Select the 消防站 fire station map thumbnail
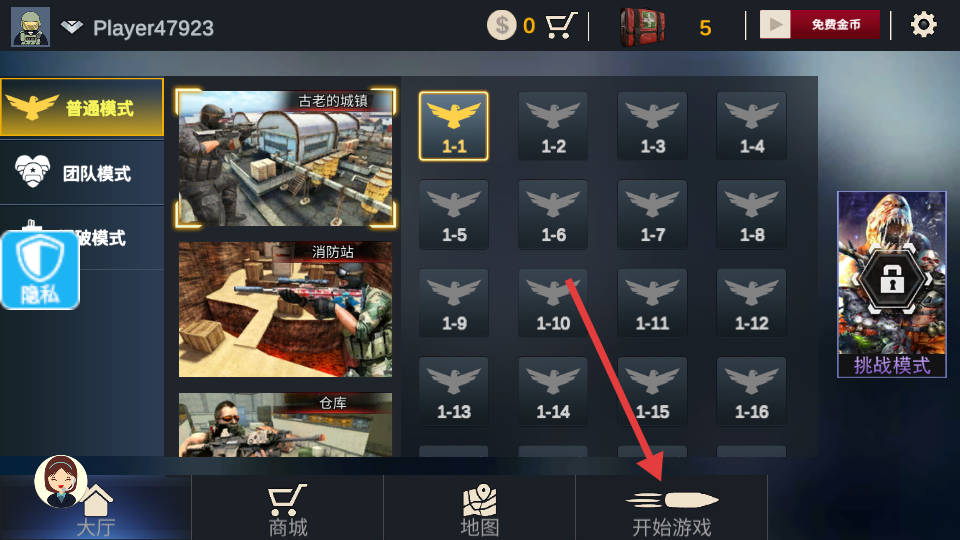The width and height of the screenshot is (960, 540). click(285, 309)
